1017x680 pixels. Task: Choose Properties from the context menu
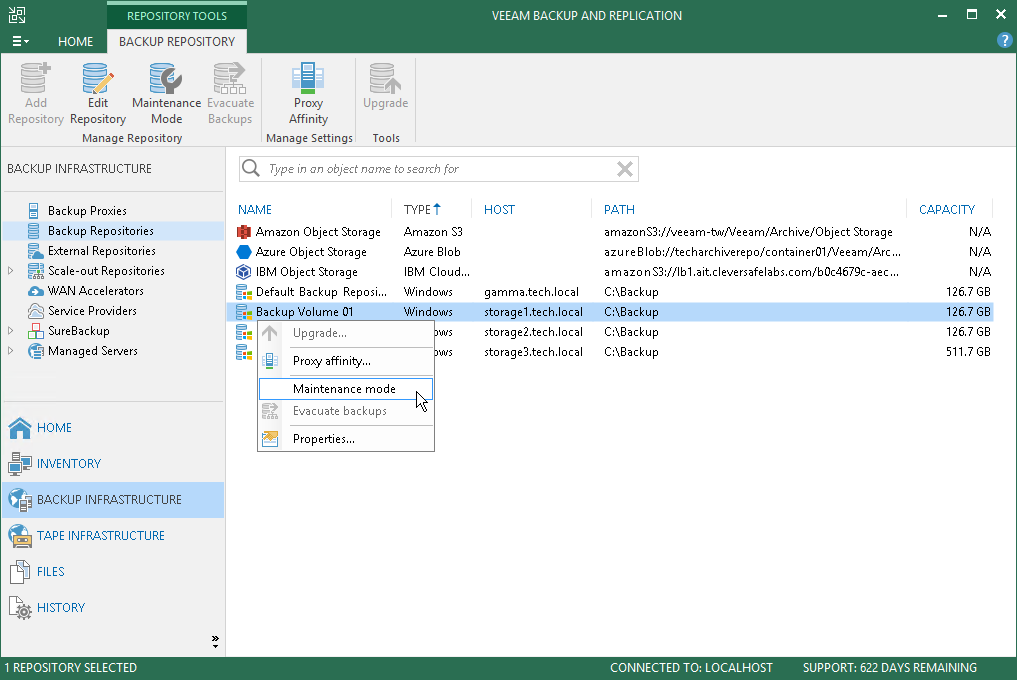pyautogui.click(x=323, y=439)
